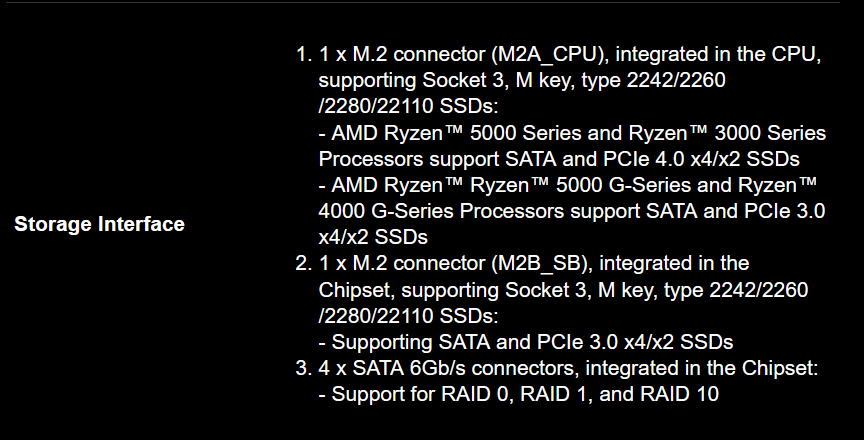Click the RAID 0, RAID 1, RAID 10 line
The width and height of the screenshot is (864, 440).
coord(519,394)
